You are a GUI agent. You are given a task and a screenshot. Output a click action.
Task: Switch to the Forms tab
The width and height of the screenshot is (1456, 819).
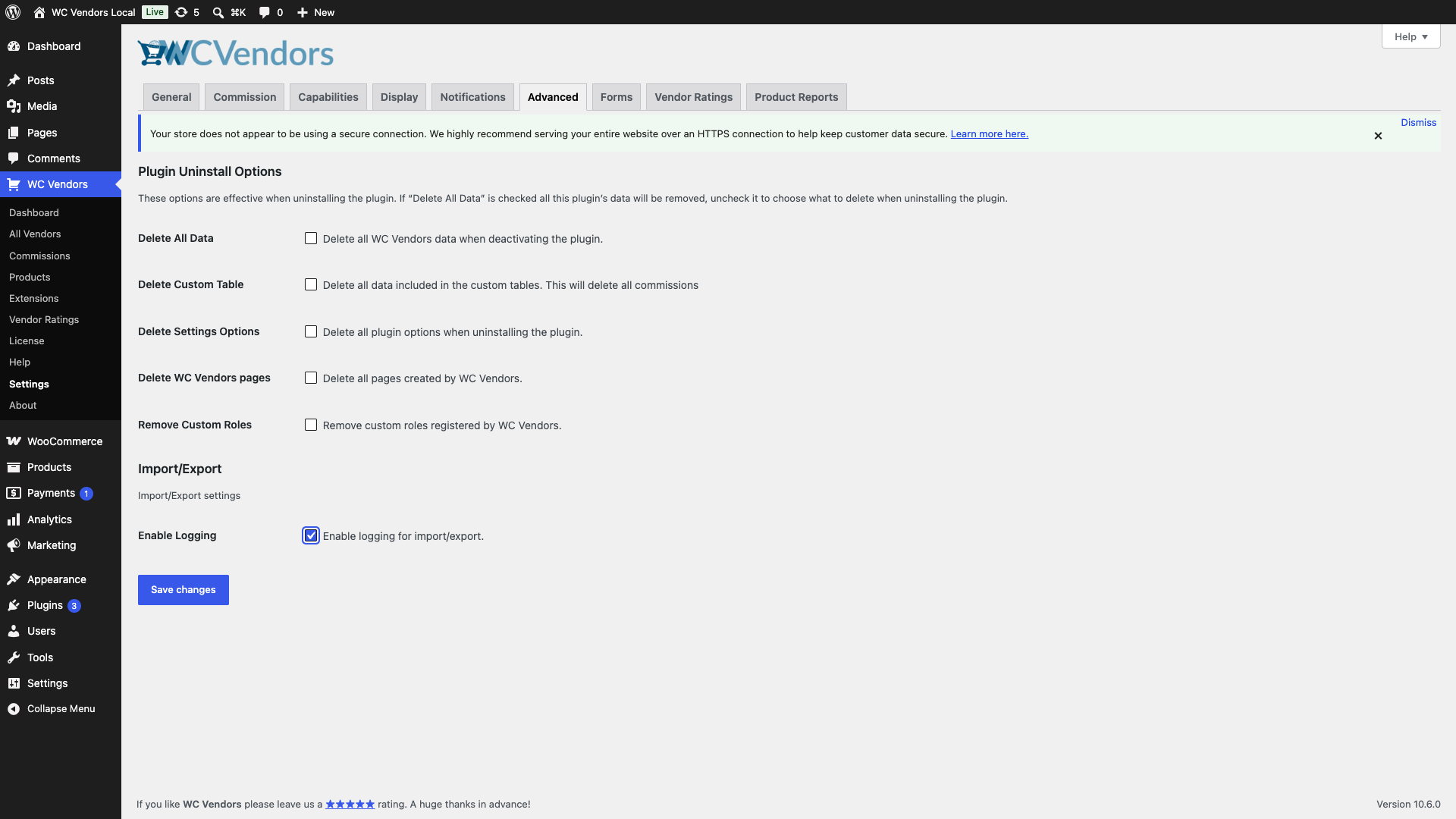click(617, 97)
